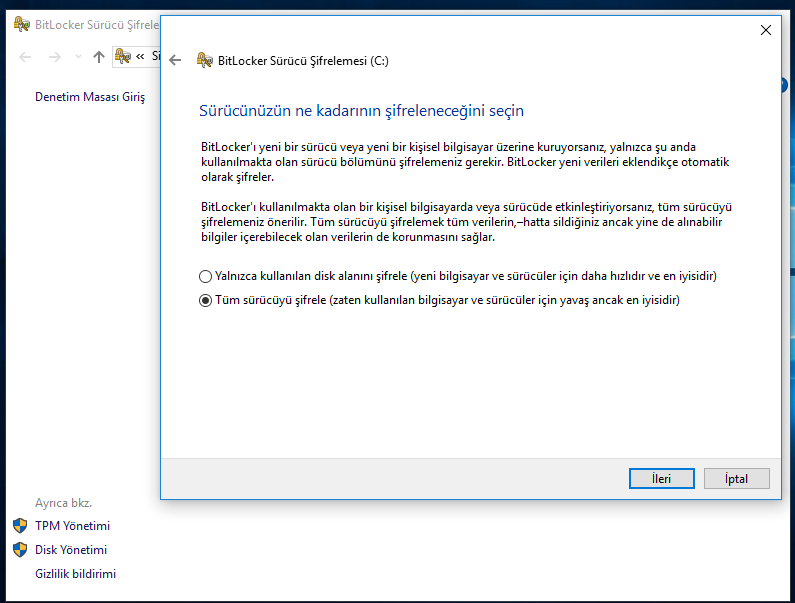Select Tüm sürücüyü şifrele option
This screenshot has width=795, height=603.
pos(206,300)
